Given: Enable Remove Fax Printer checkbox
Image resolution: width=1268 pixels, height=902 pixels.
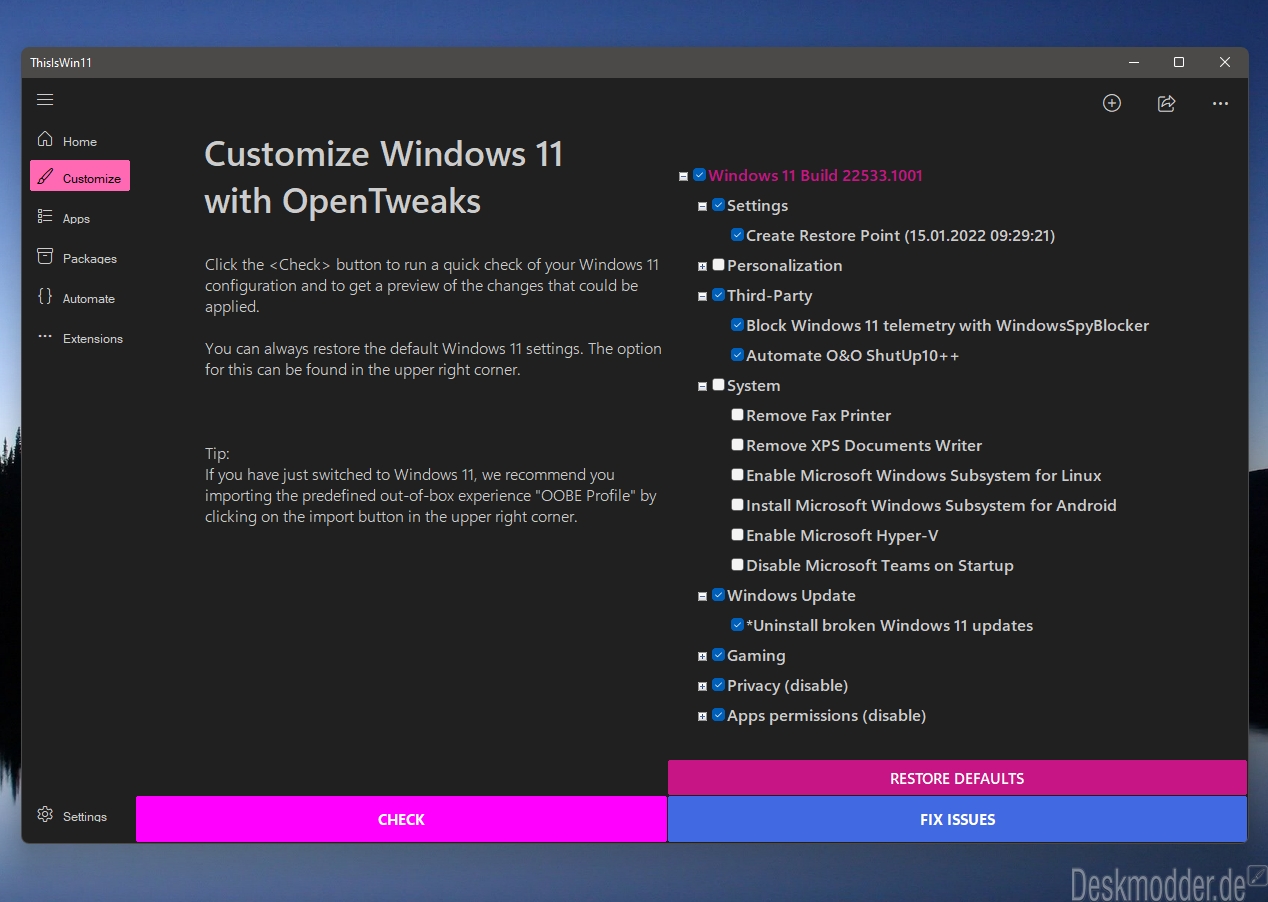Looking at the screenshot, I should pyautogui.click(x=737, y=415).
